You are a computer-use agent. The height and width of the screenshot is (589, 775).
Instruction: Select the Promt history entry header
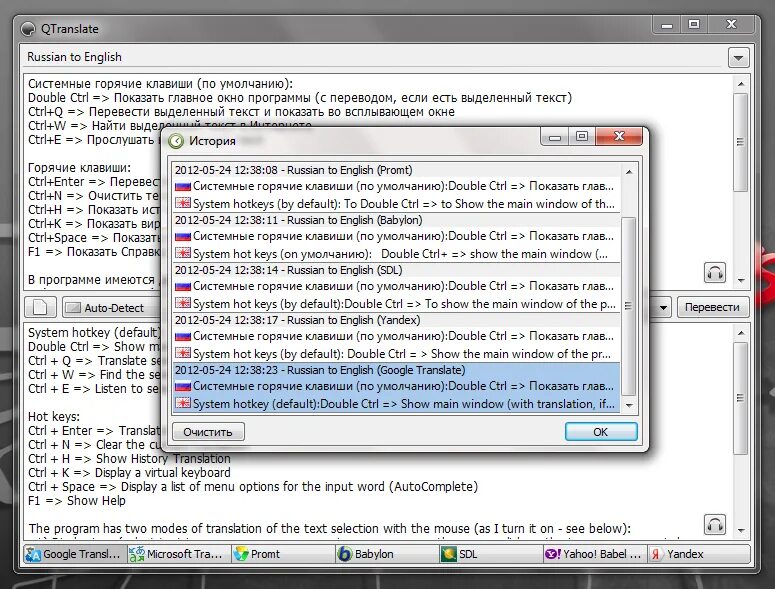(x=396, y=170)
